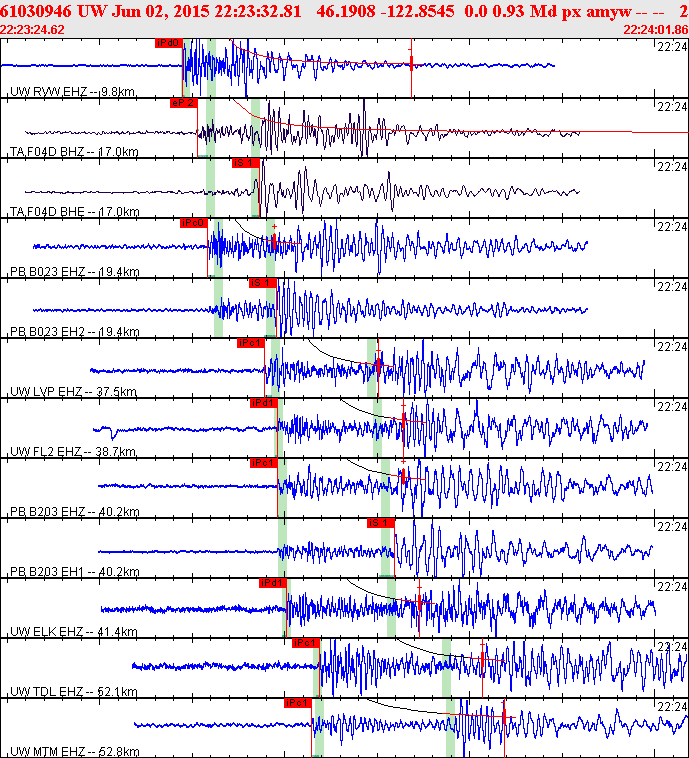This screenshot has width=689, height=758.
Task: Click the end time '22:24:01.86'
Action: (656, 30)
